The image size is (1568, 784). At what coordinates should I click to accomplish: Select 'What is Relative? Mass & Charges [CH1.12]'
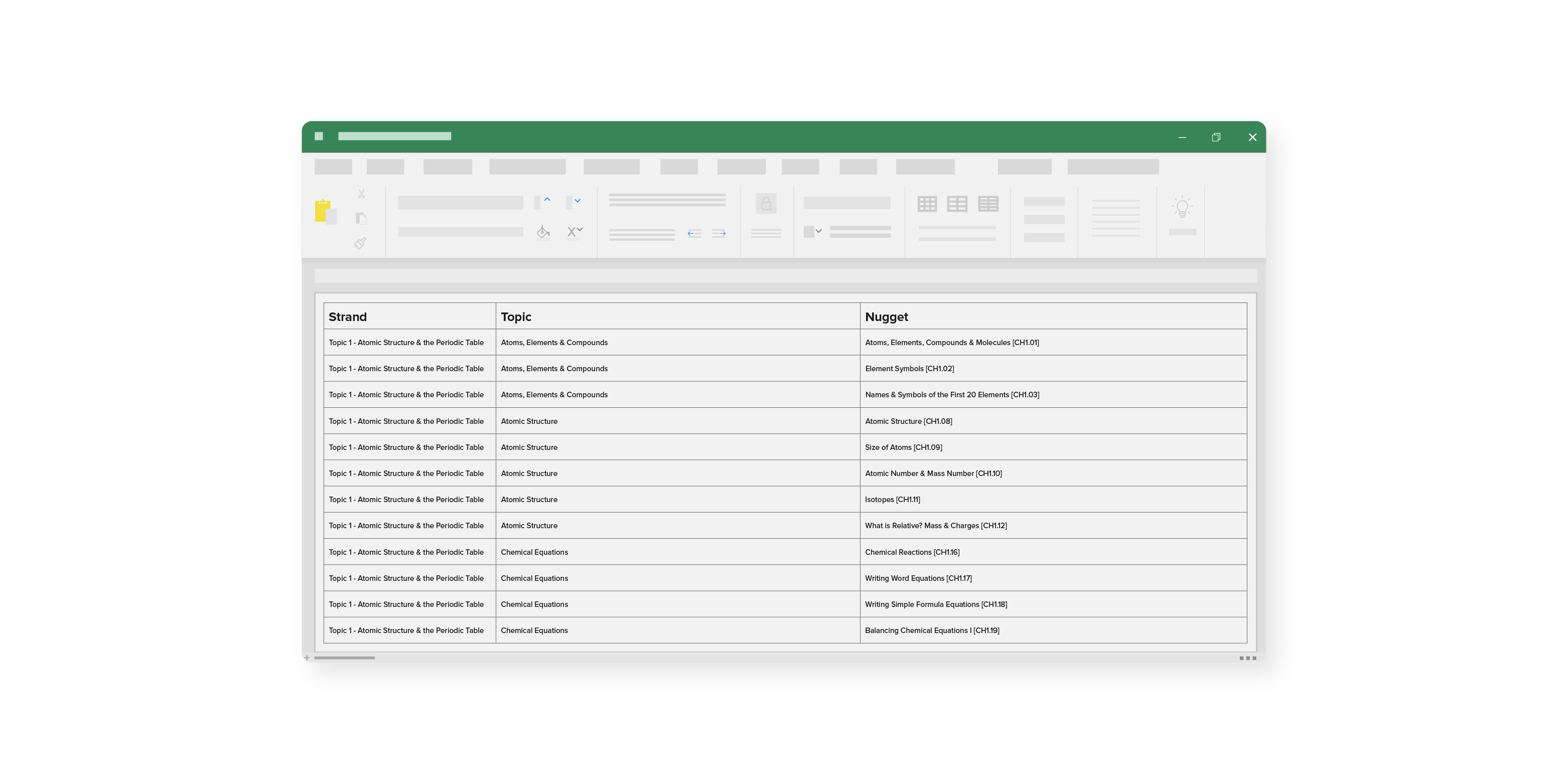tap(1053, 526)
